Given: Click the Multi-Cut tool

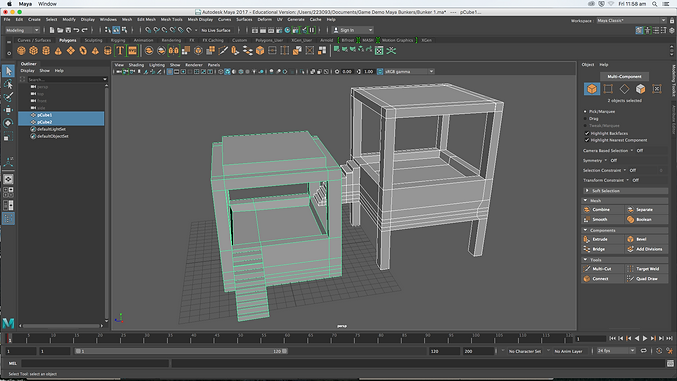Looking at the screenshot, I should pos(603,269).
